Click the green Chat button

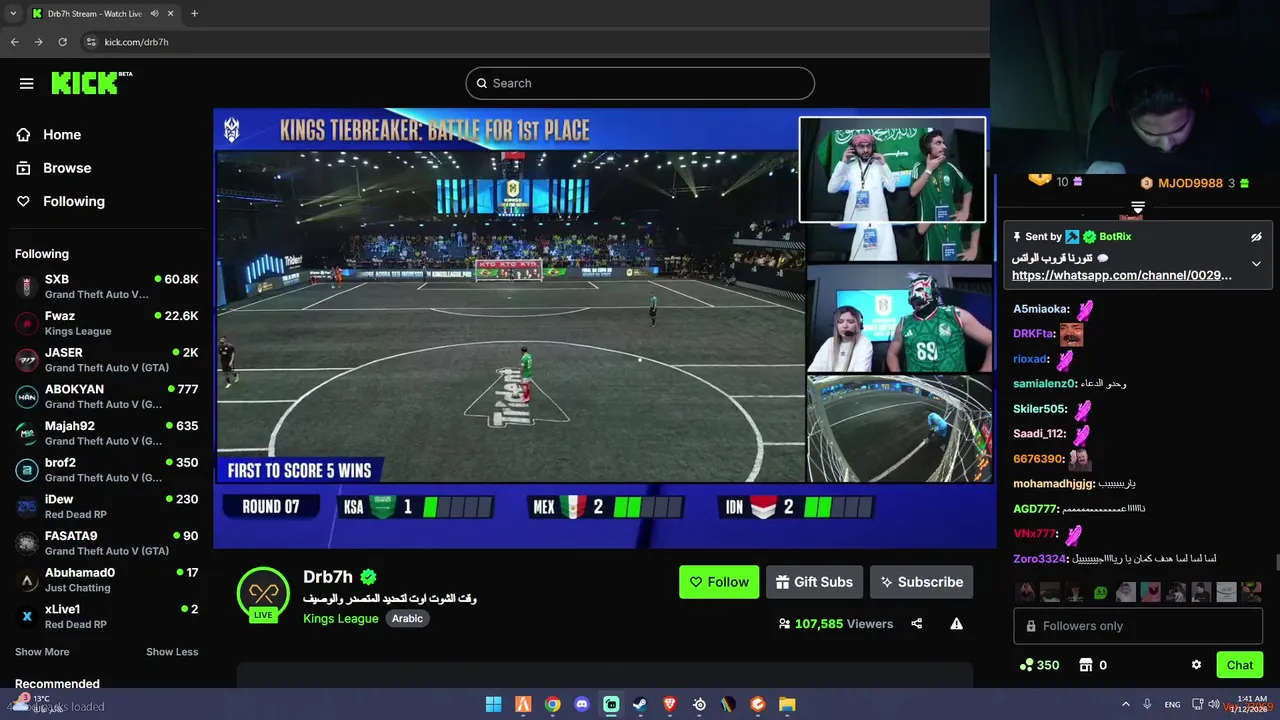(x=1239, y=665)
